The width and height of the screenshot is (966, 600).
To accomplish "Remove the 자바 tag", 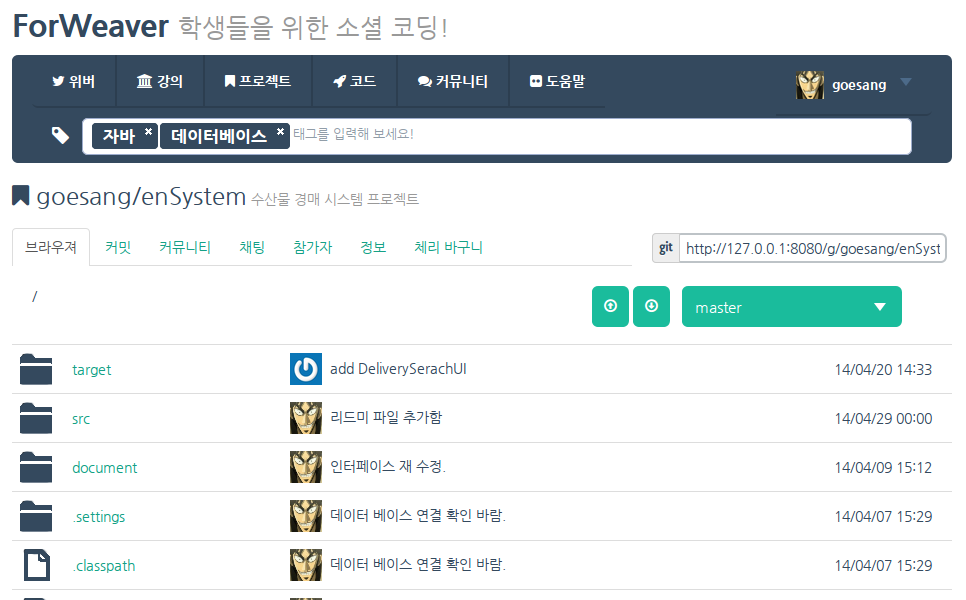I will click(148, 131).
